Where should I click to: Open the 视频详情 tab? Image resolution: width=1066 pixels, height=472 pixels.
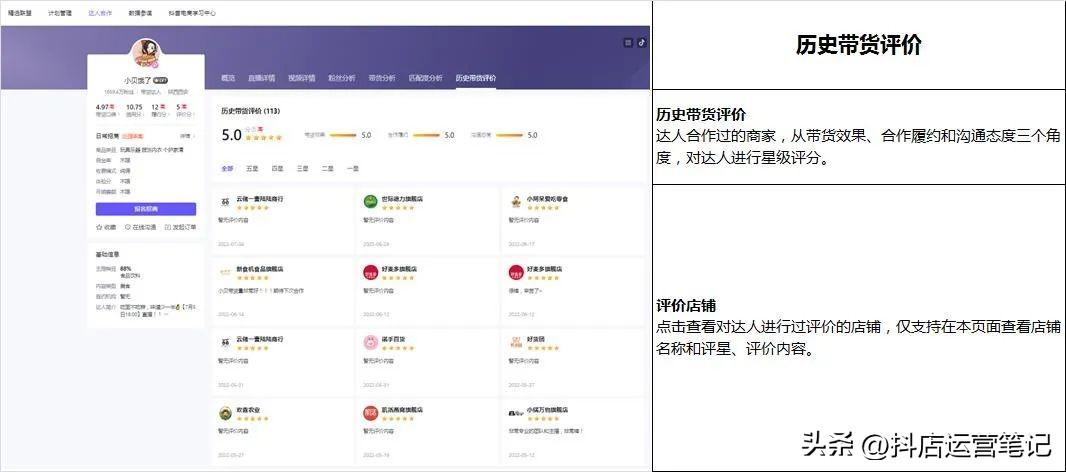(x=302, y=78)
